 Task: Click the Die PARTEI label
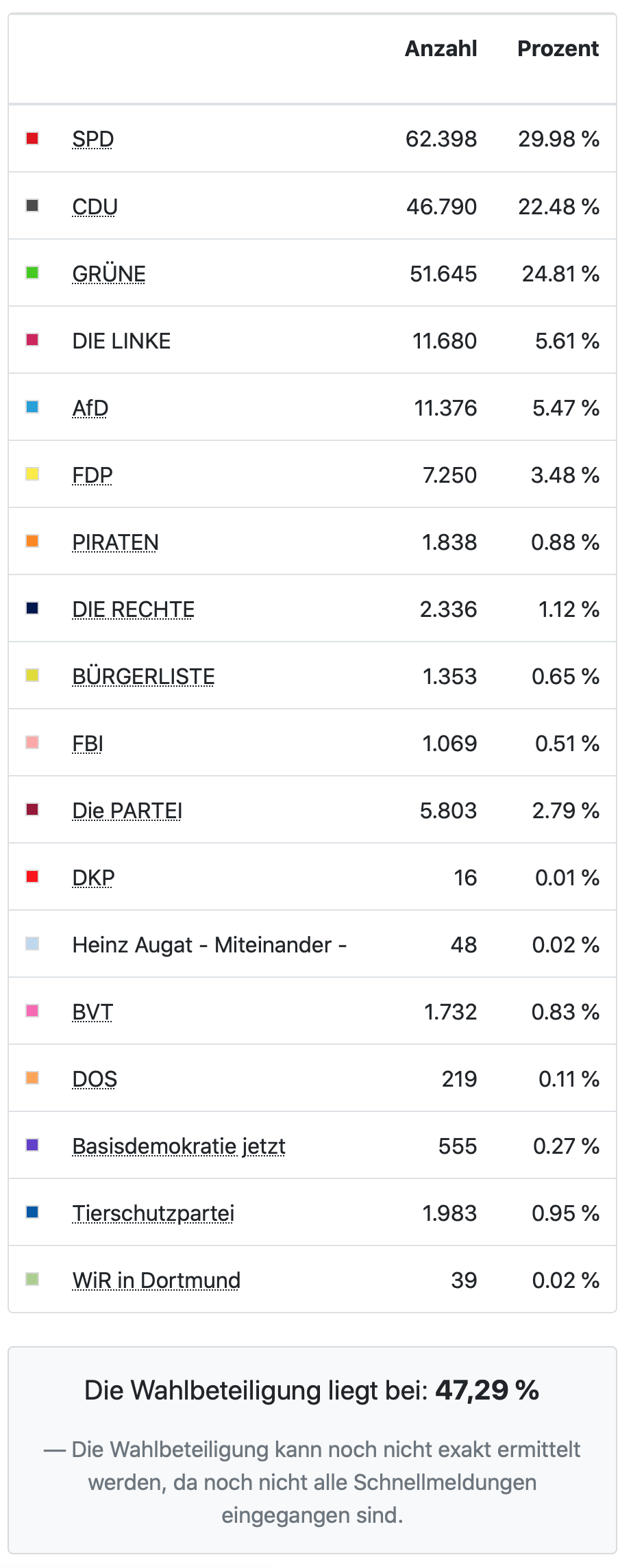(x=127, y=810)
